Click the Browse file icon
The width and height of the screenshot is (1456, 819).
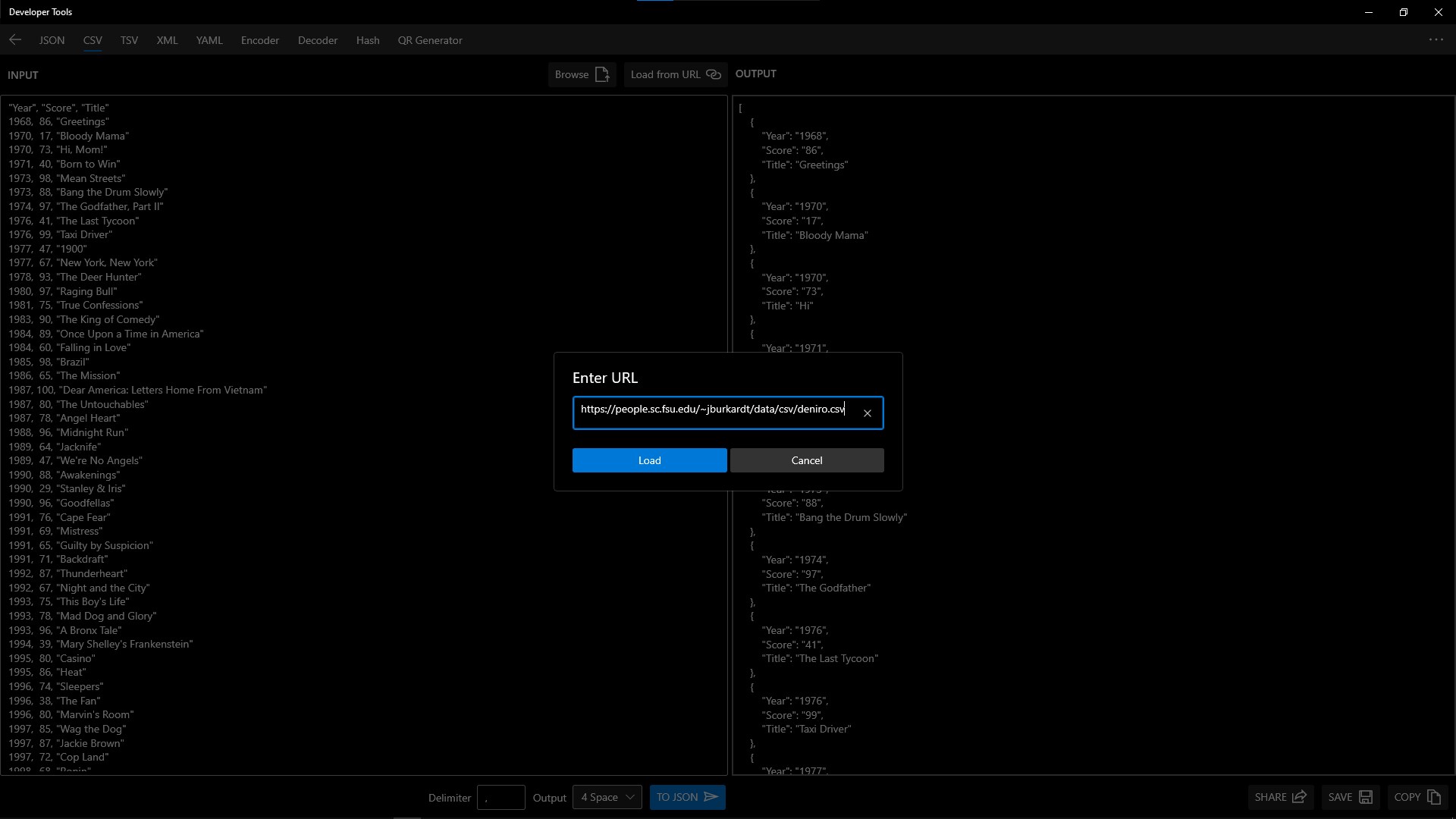pyautogui.click(x=603, y=74)
